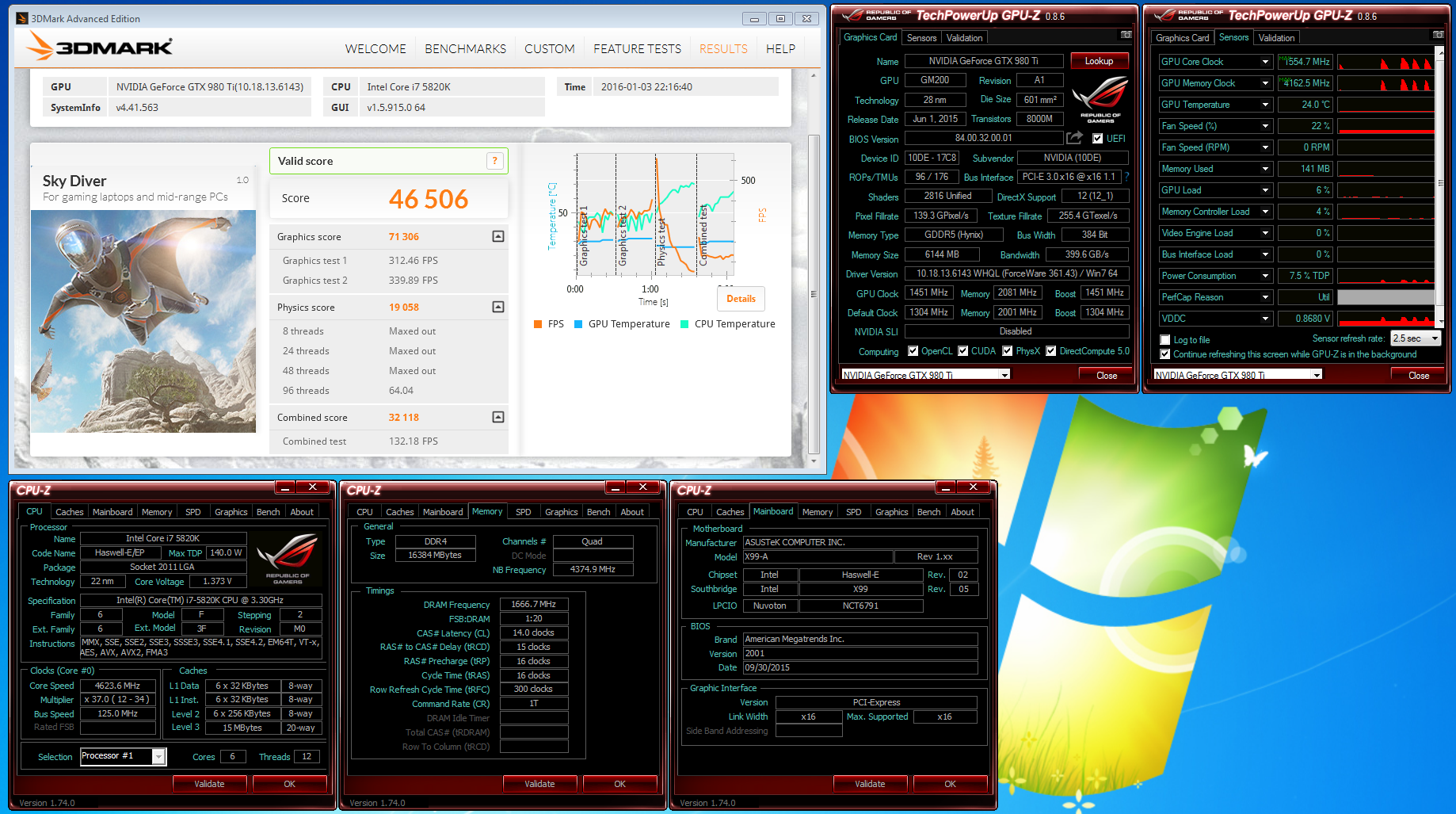The width and height of the screenshot is (1456, 814).
Task: Open the GPU Temperature sensor dropdown
Action: tap(1266, 105)
